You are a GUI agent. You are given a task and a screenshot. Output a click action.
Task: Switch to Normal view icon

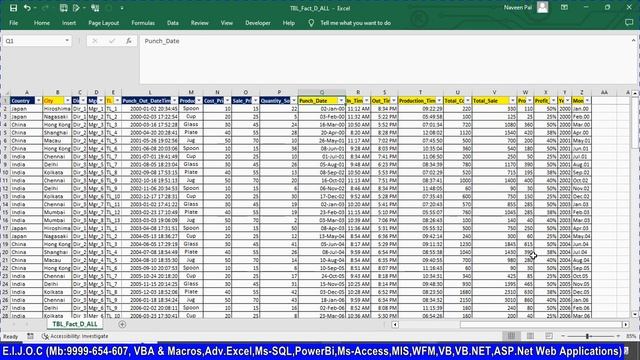[x=511, y=336]
